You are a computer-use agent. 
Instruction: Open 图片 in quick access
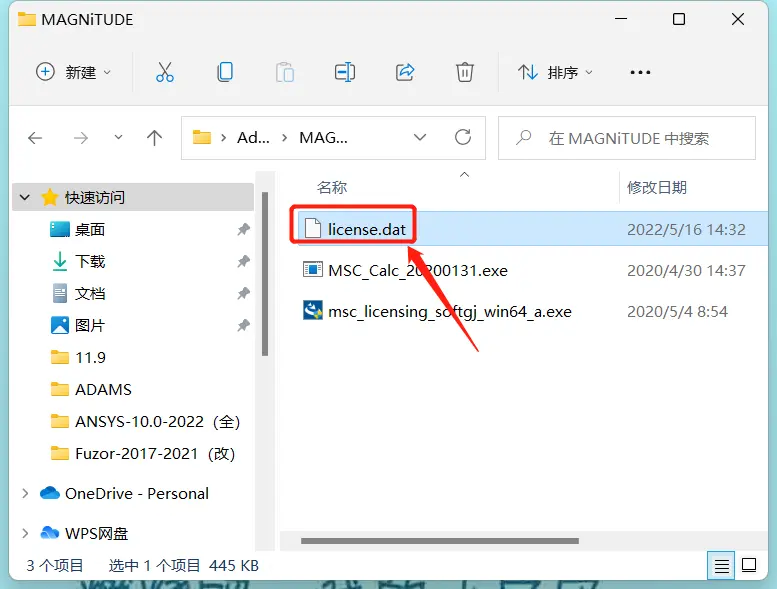tap(90, 325)
